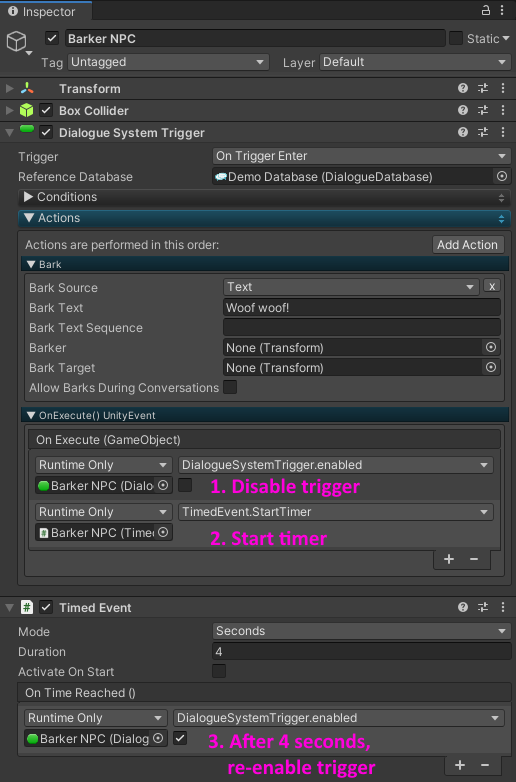The height and width of the screenshot is (782, 516).
Task: Open Timed Event help icon
Action: pos(463,607)
